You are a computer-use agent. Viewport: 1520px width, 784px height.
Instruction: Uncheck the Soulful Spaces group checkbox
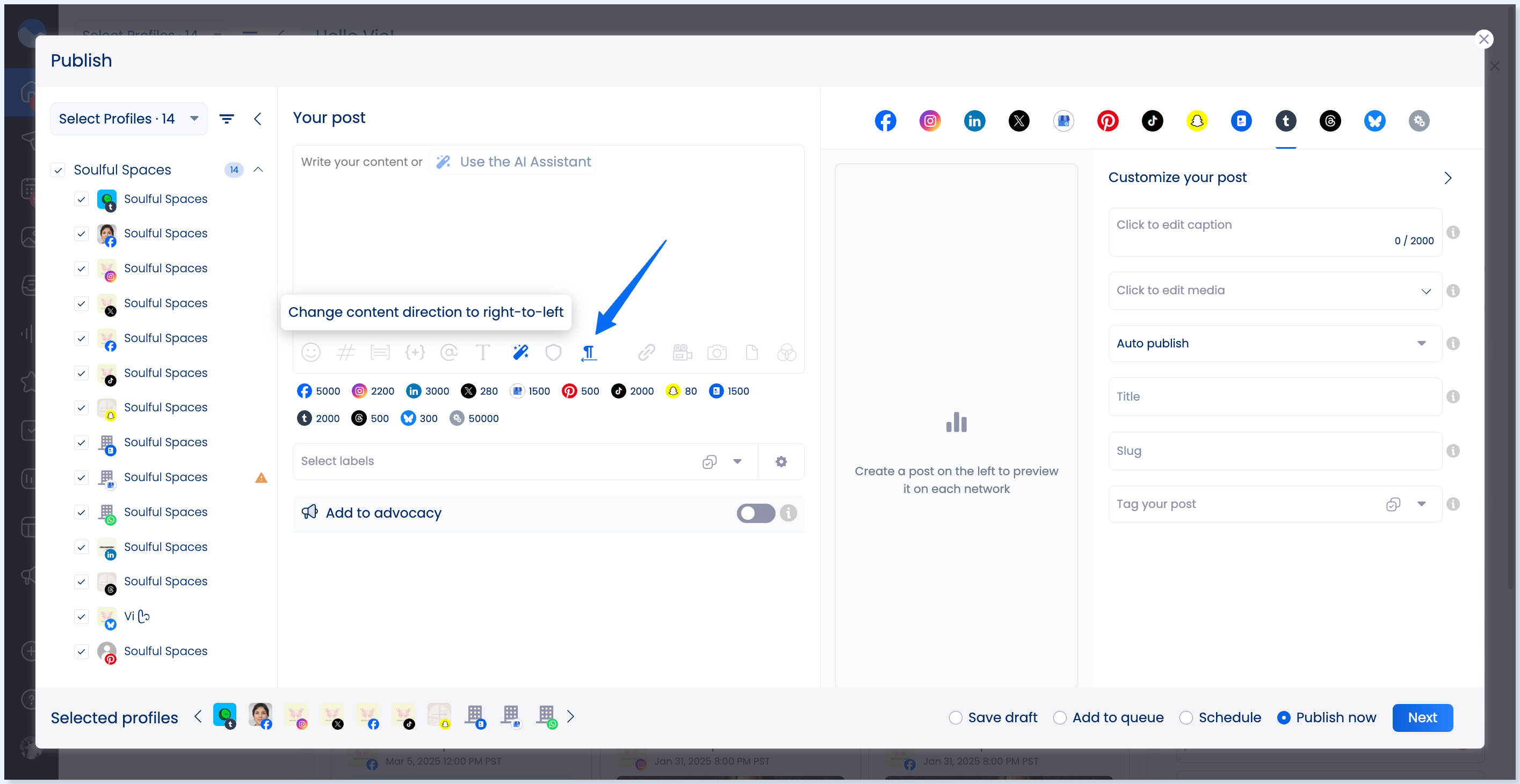tap(58, 170)
